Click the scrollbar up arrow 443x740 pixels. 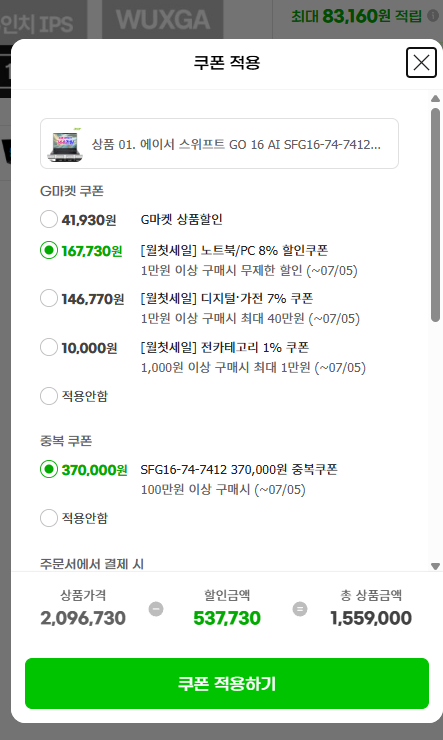click(x=435, y=99)
